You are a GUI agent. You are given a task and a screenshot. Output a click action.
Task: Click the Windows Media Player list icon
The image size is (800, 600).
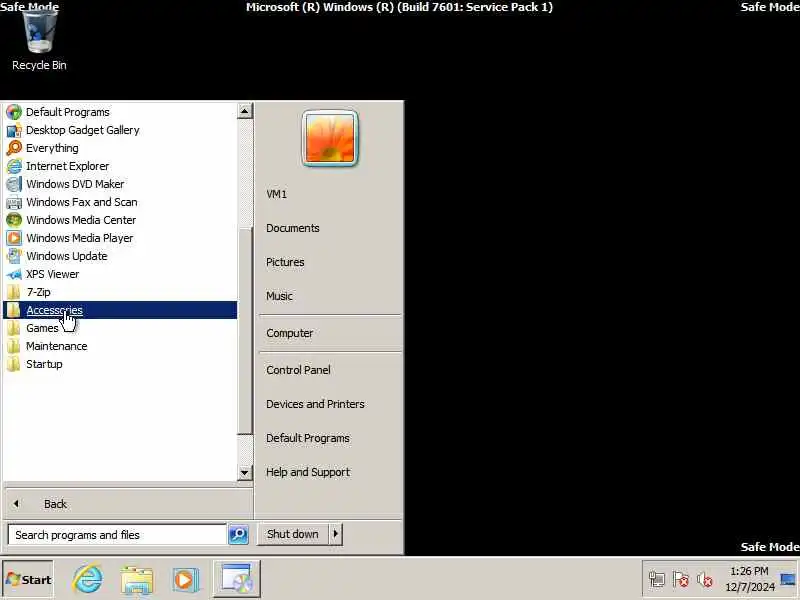click(14, 238)
